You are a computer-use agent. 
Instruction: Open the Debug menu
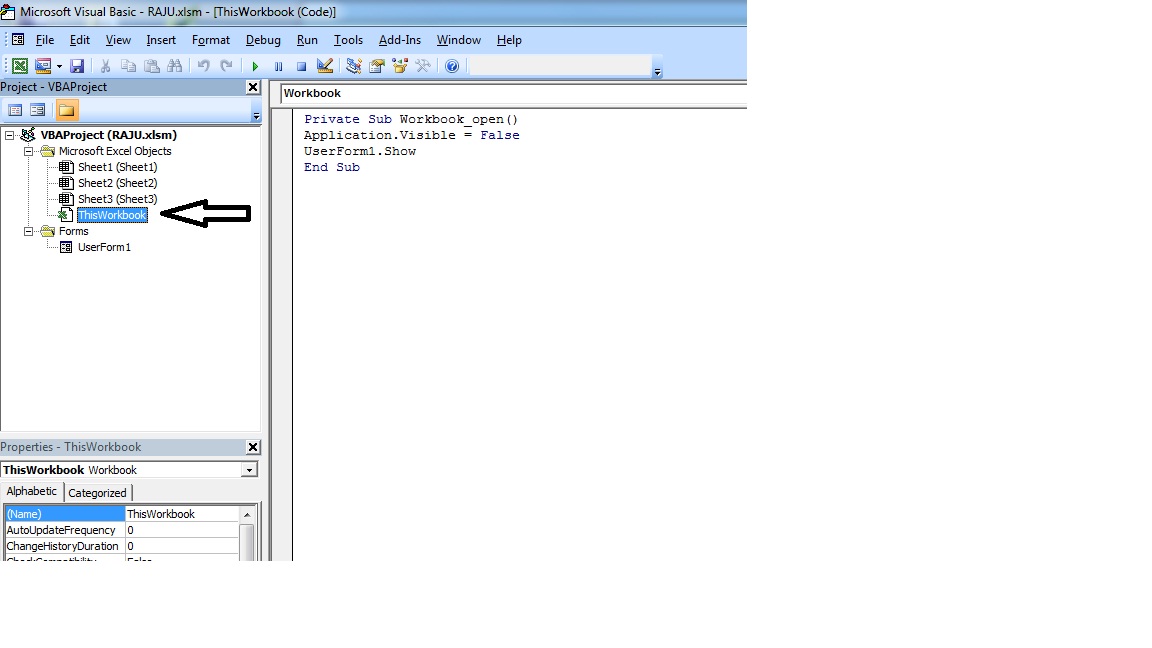click(263, 40)
